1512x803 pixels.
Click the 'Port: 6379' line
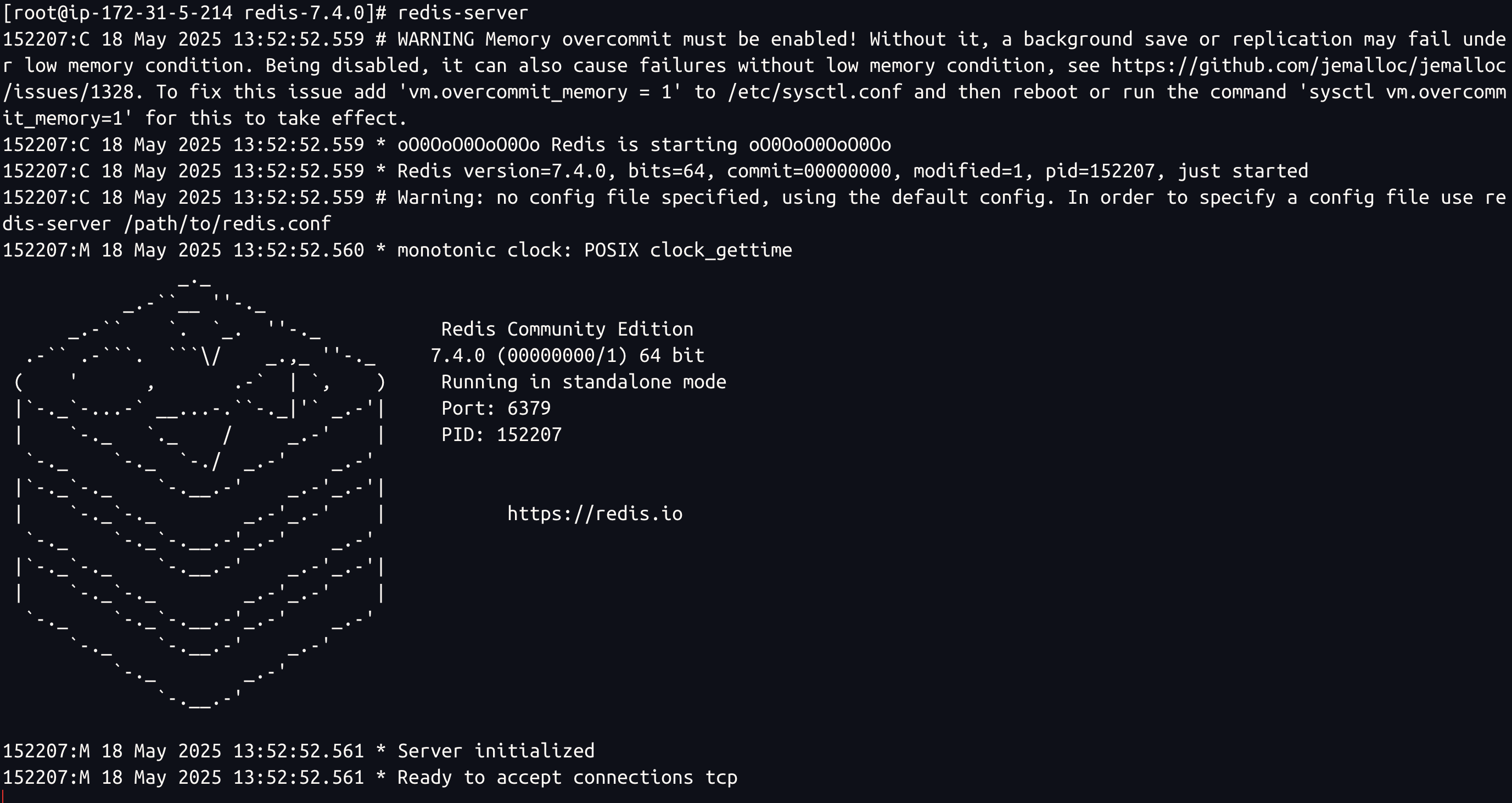point(496,408)
